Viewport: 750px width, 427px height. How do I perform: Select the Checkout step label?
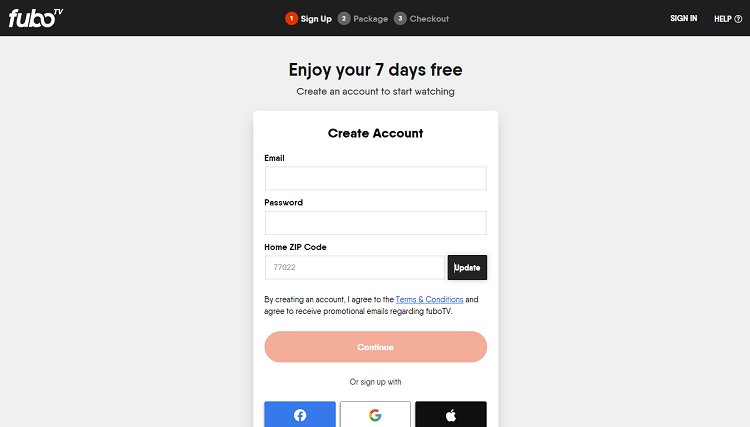[429, 19]
